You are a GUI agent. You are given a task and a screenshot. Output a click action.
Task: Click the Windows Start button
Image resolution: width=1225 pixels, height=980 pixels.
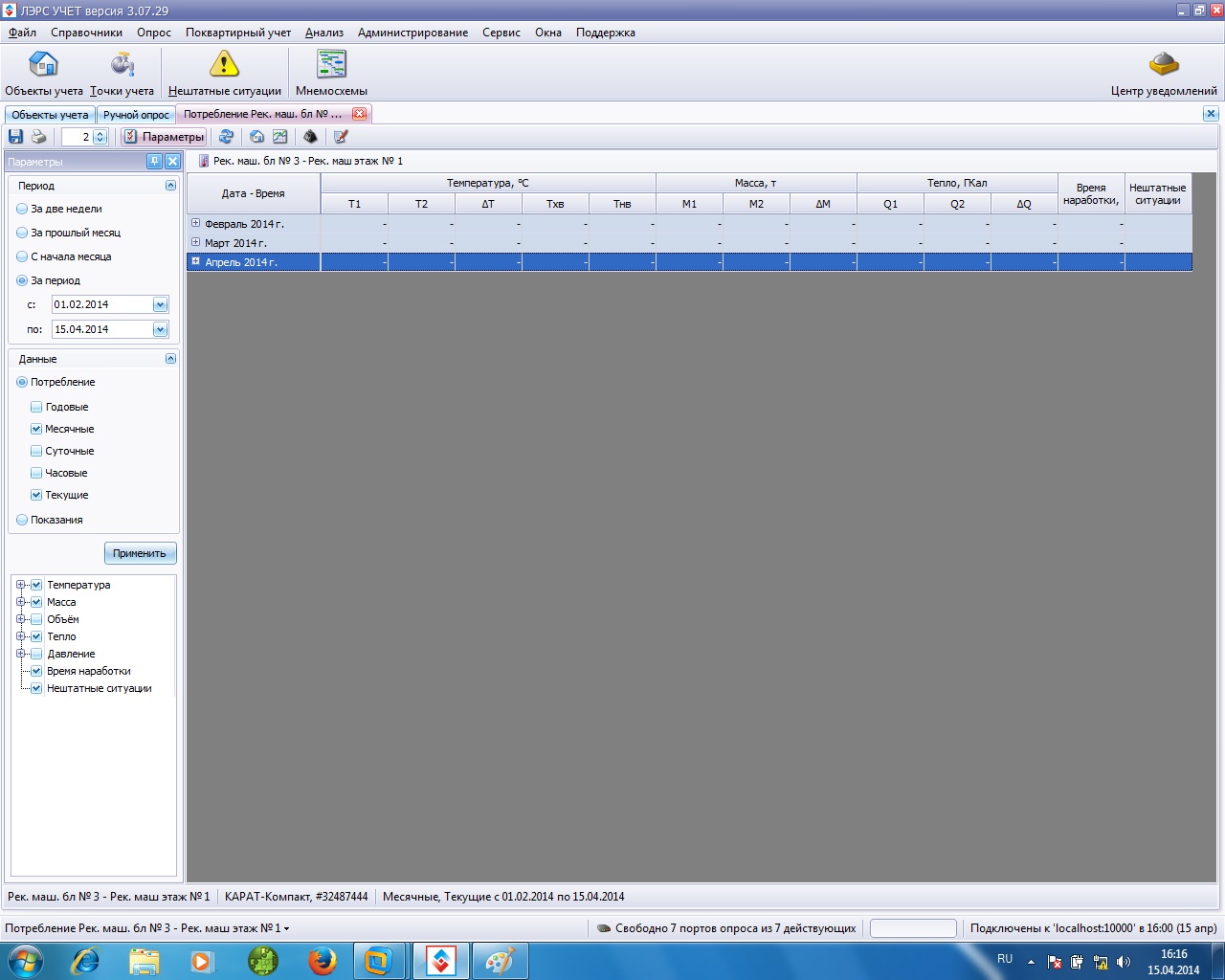click(x=24, y=961)
